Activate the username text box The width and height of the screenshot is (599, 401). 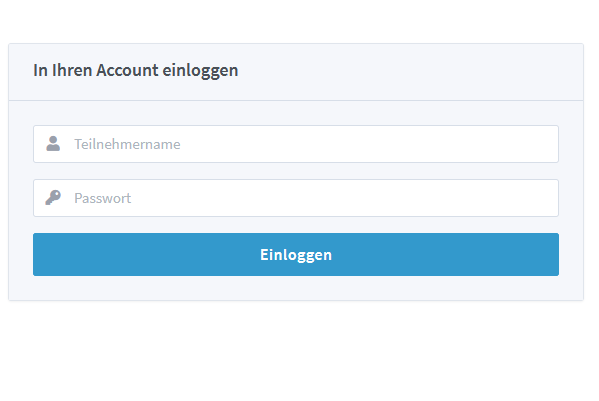pos(296,144)
